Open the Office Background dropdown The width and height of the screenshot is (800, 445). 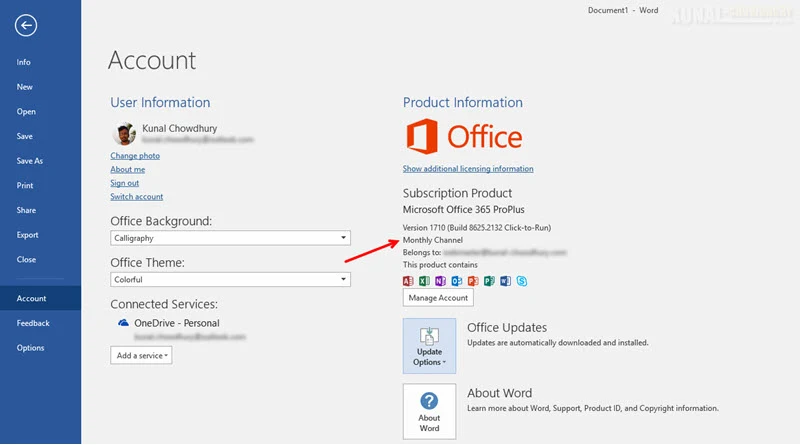tap(231, 238)
